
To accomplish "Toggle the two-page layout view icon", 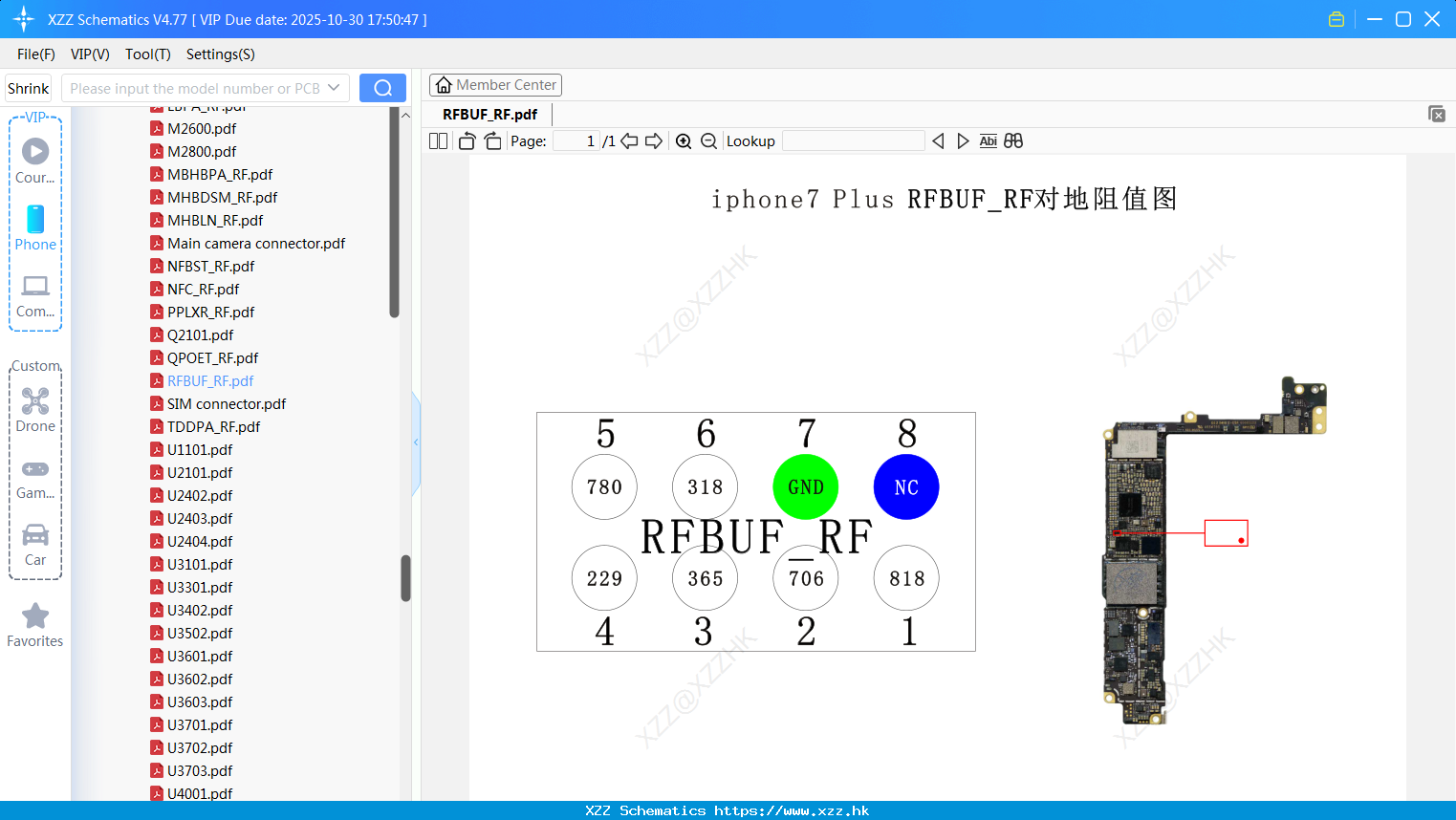I will click(x=438, y=140).
